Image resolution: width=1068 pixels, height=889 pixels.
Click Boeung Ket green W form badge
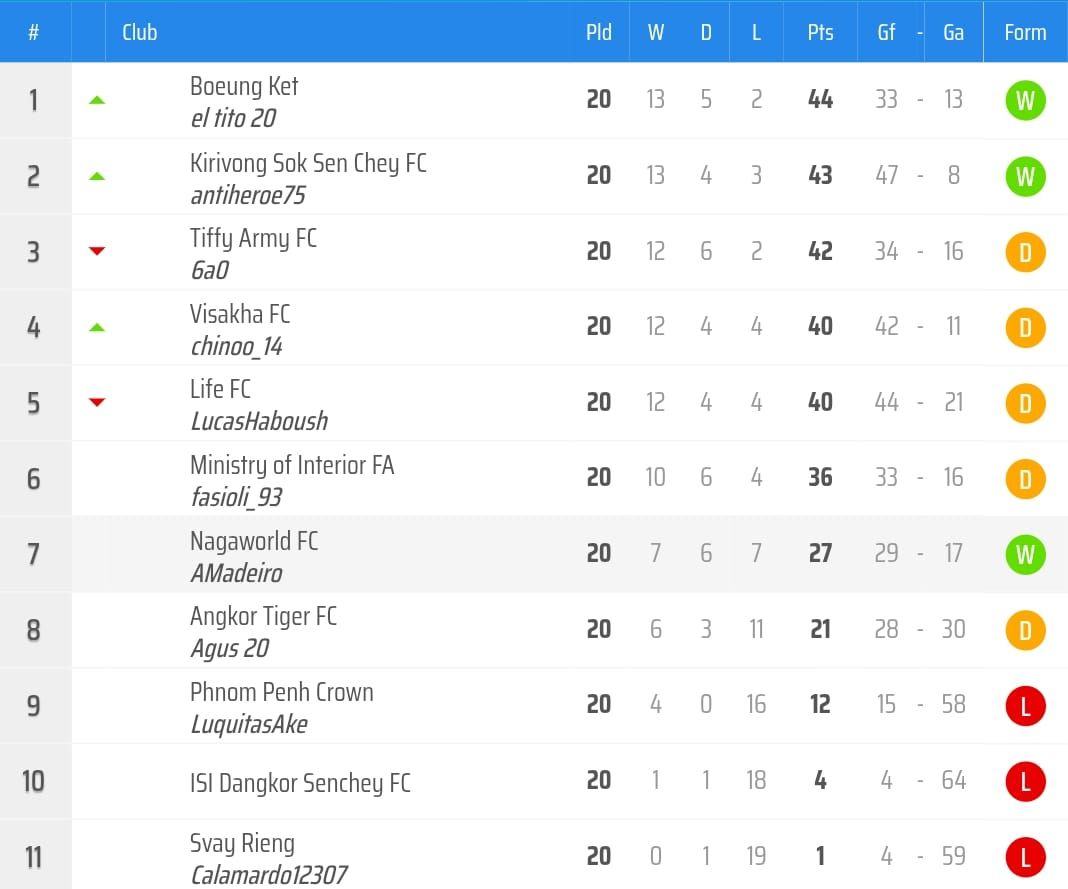pyautogui.click(x=1025, y=101)
